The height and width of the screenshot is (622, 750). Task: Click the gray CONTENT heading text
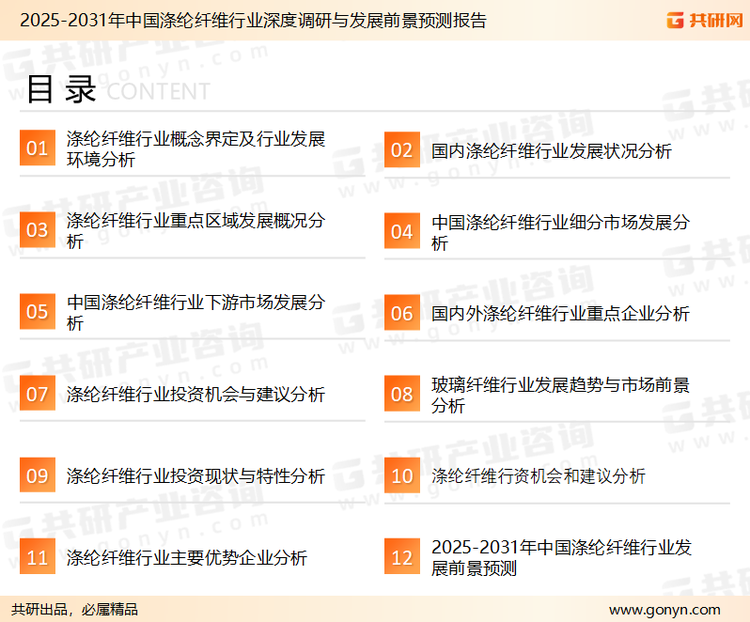[x=158, y=91]
